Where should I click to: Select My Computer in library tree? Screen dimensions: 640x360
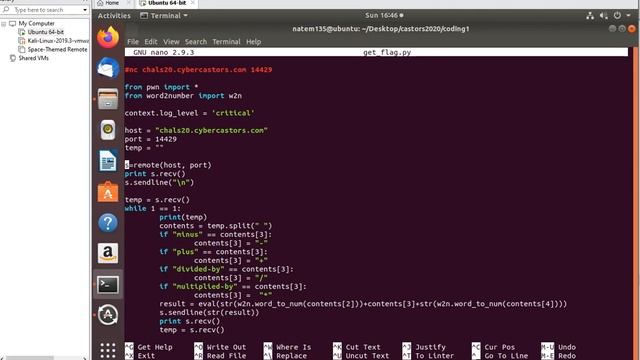coord(36,24)
